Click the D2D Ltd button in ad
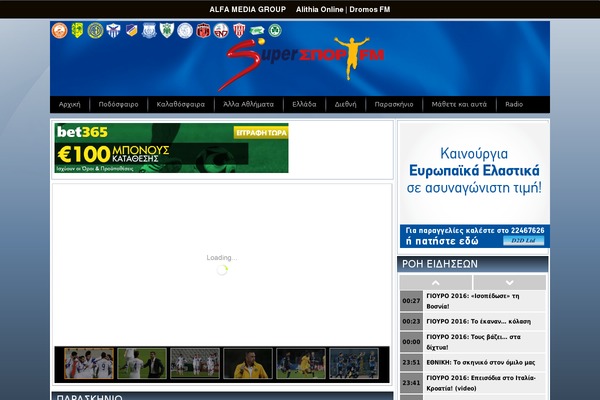Image resolution: width=600 pixels, height=400 pixels. pyautogui.click(x=523, y=241)
